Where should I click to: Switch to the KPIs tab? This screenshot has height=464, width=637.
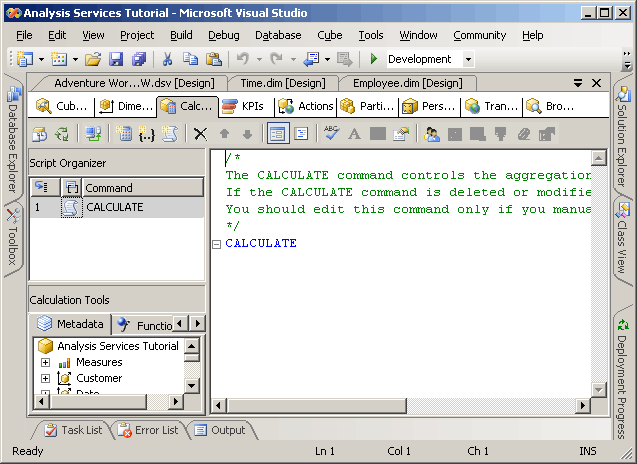(x=245, y=106)
